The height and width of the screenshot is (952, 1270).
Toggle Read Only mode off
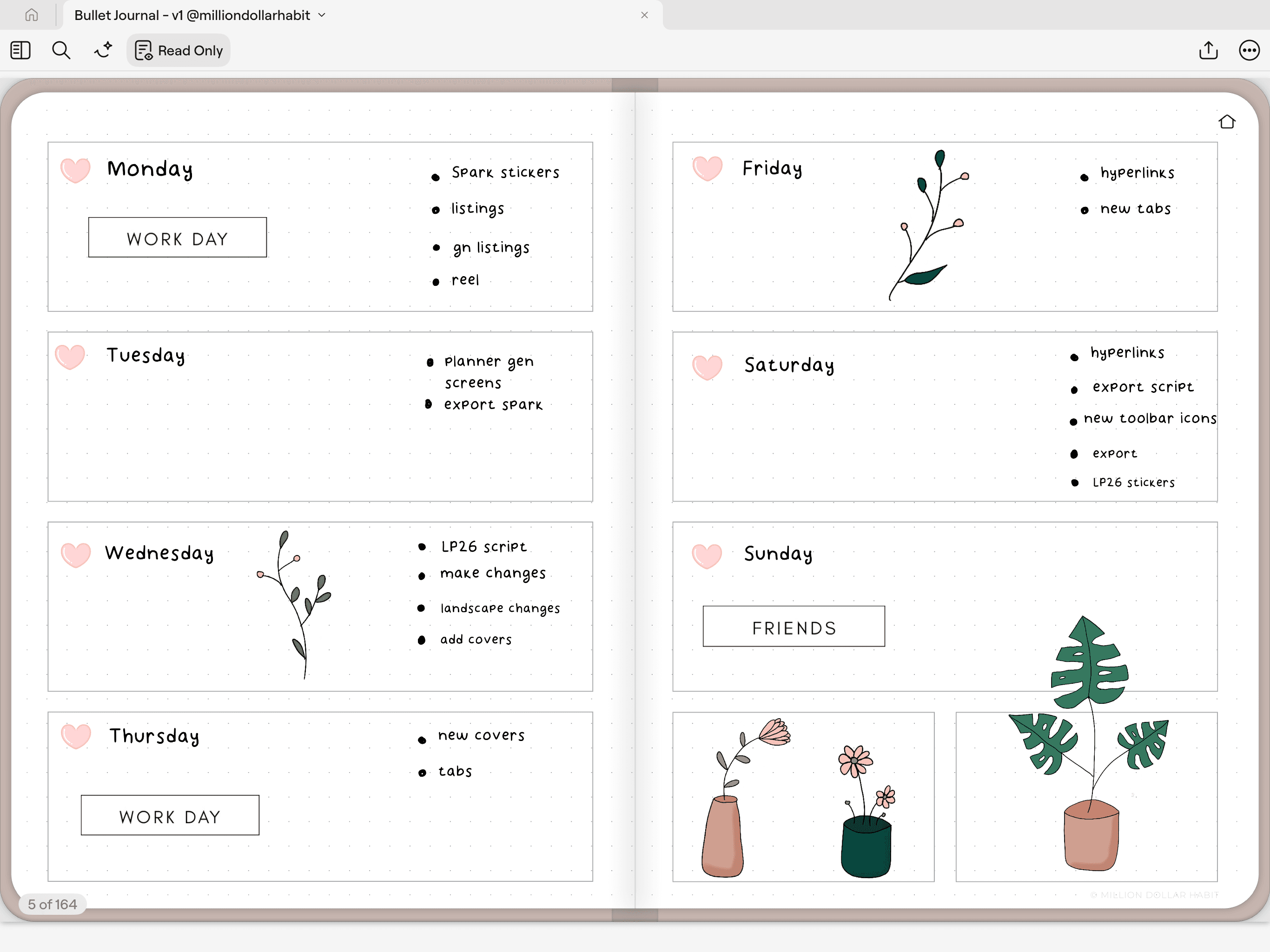(x=179, y=51)
